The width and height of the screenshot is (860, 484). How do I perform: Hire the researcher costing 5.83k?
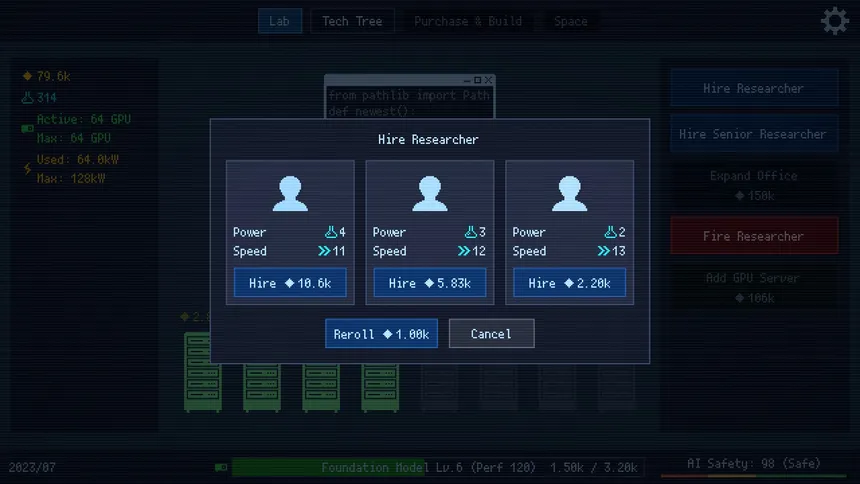[x=429, y=283]
